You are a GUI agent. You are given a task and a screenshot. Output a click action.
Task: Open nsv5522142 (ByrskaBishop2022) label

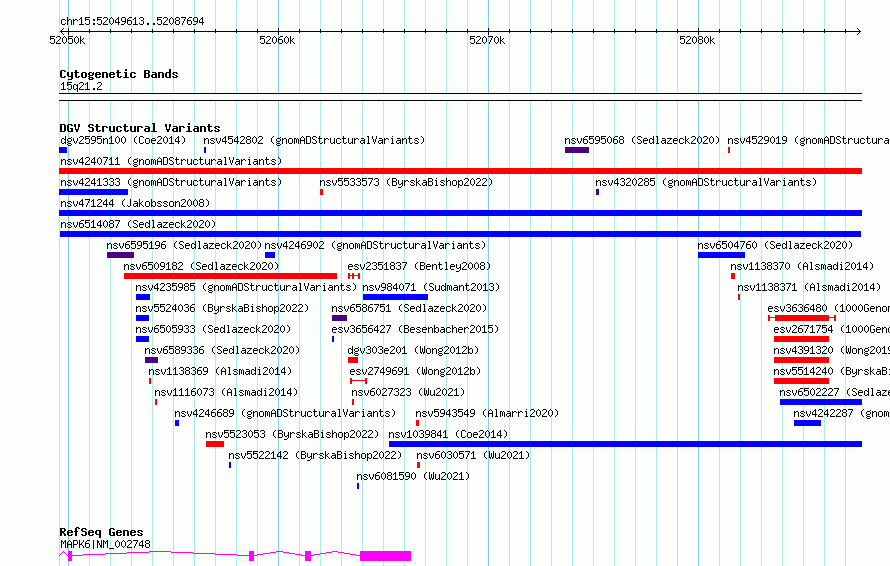tap(315, 455)
